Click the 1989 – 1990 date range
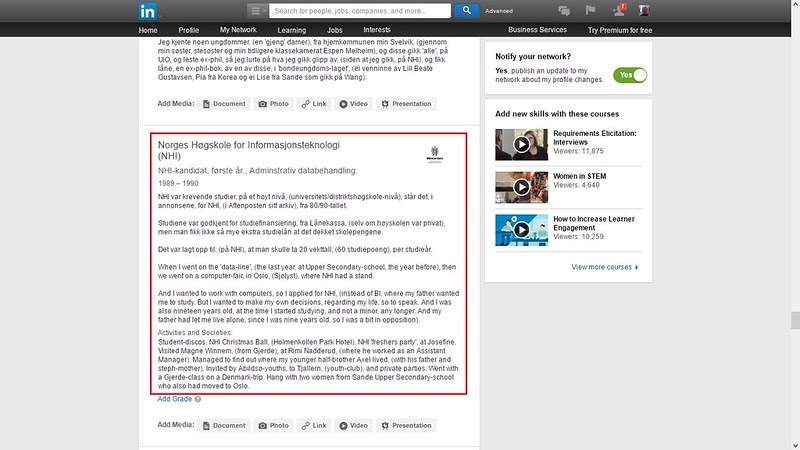 tap(178, 183)
